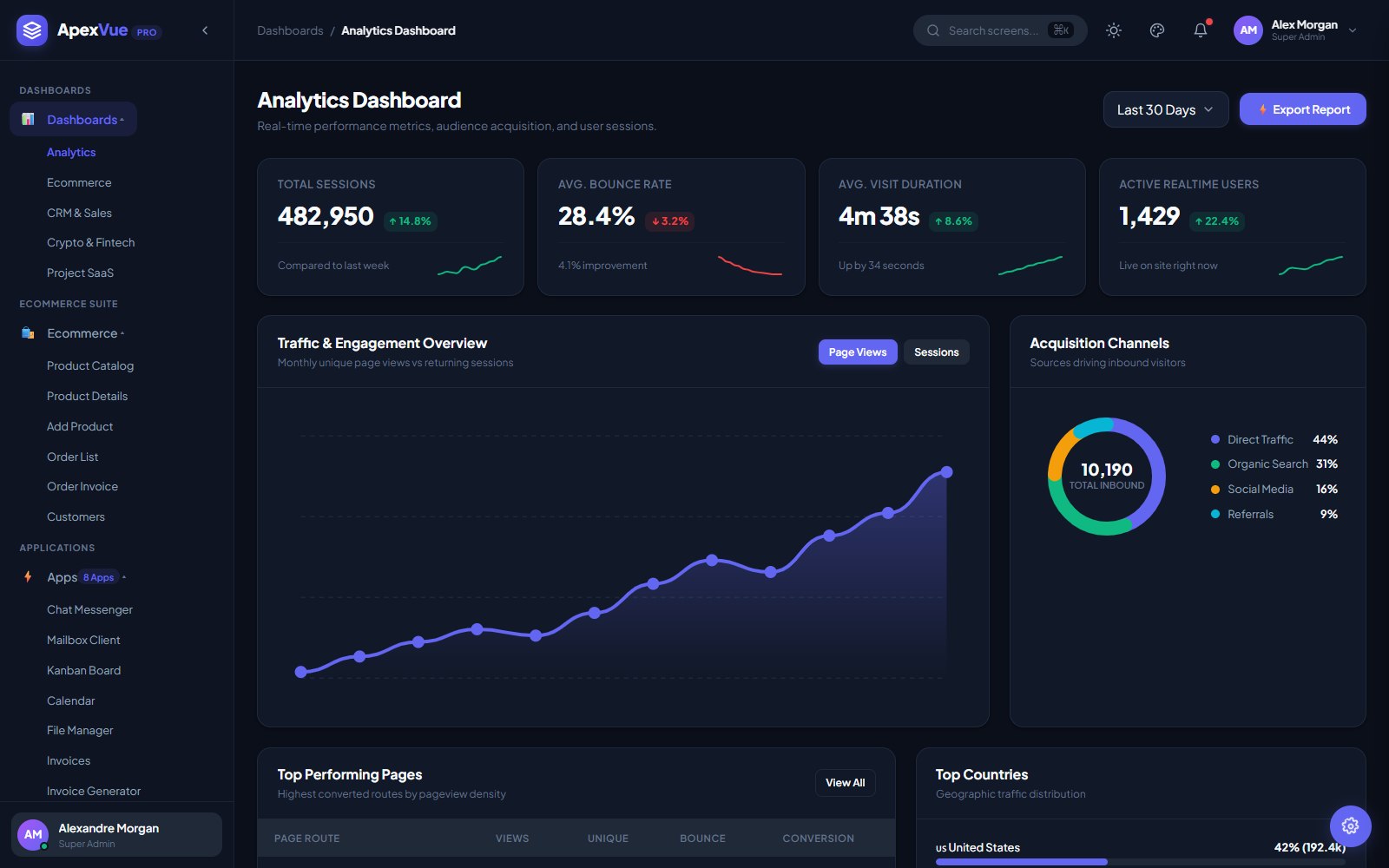Screen dimensions: 1389x868
Task: Open Product Details page
Action: [87, 396]
